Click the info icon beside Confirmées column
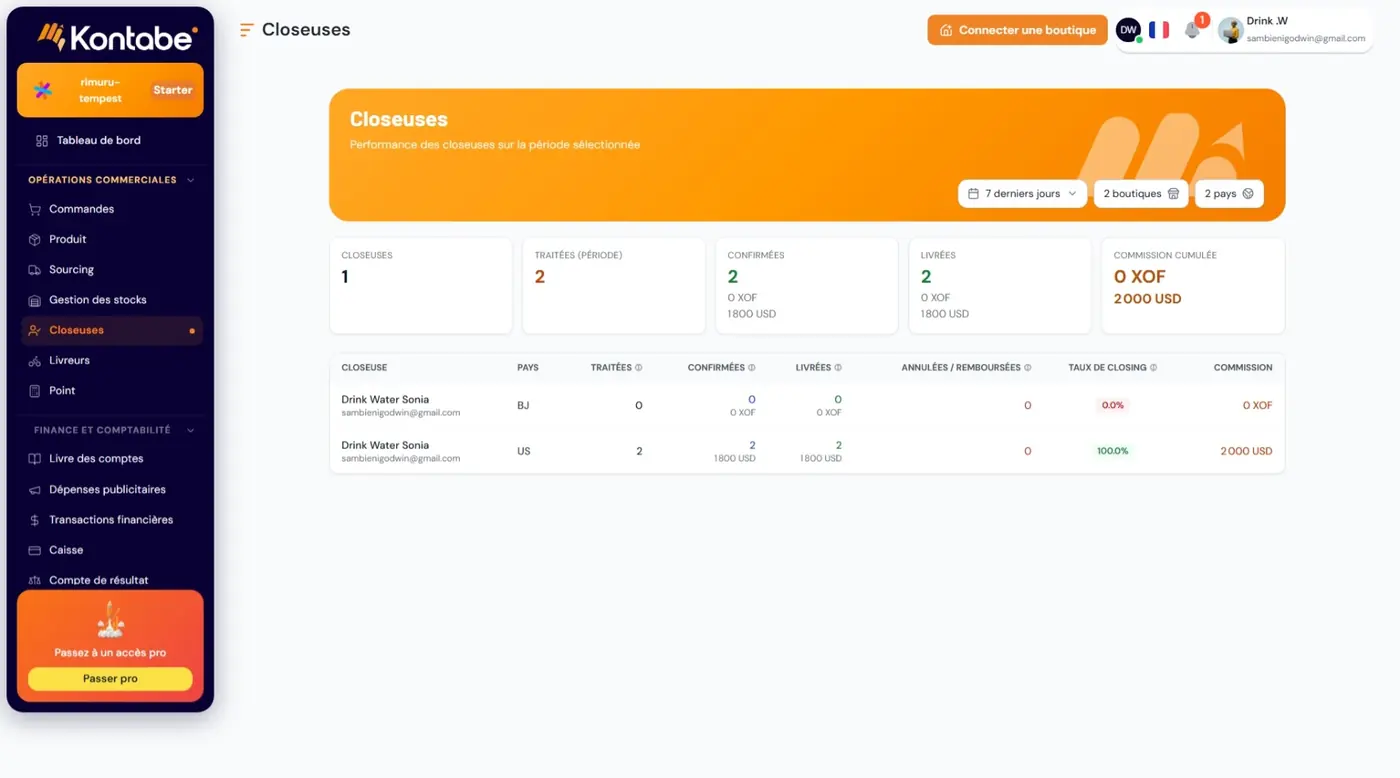 752,368
